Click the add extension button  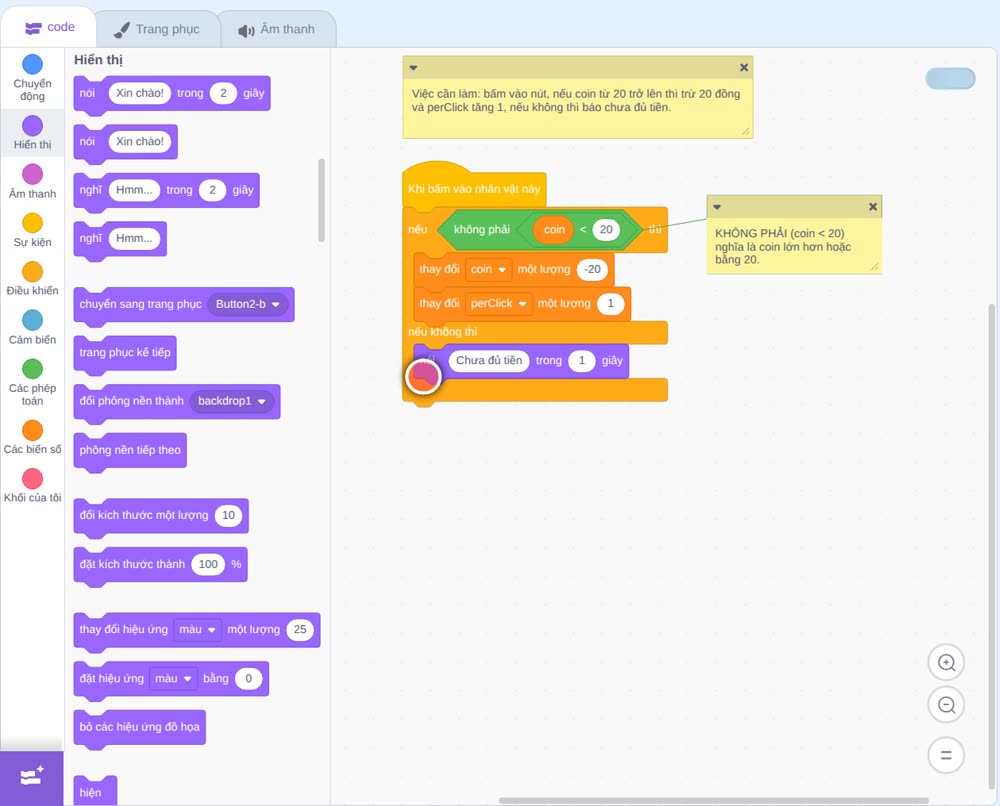(32, 777)
